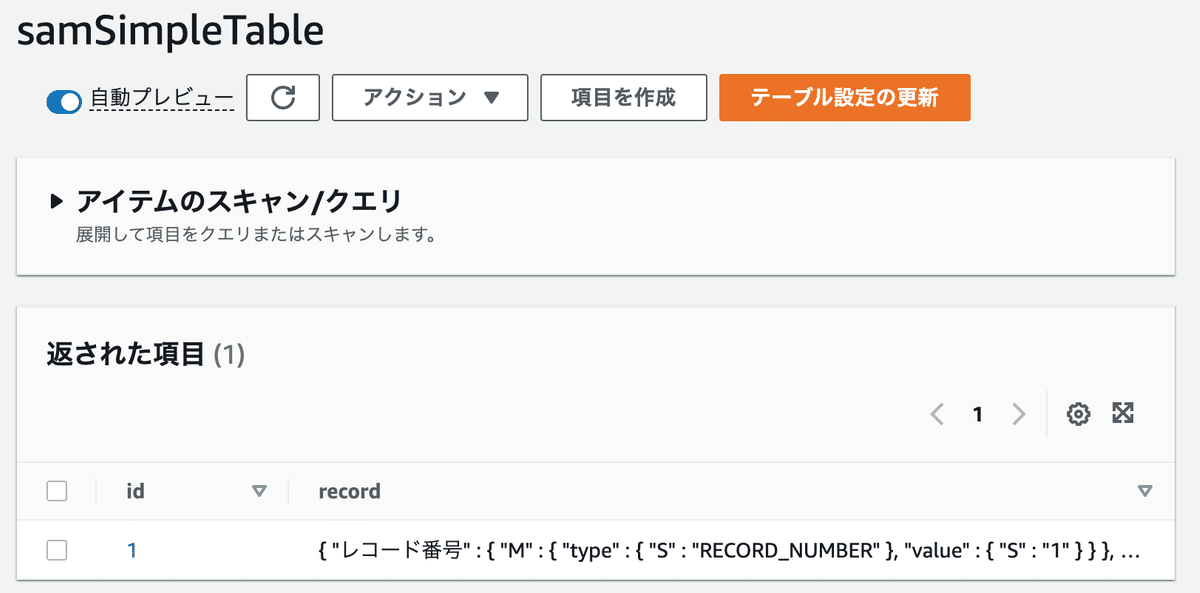
Task: Click the disclosure triangle next to アイテムのスキャン/クエリ
Action: [57, 199]
